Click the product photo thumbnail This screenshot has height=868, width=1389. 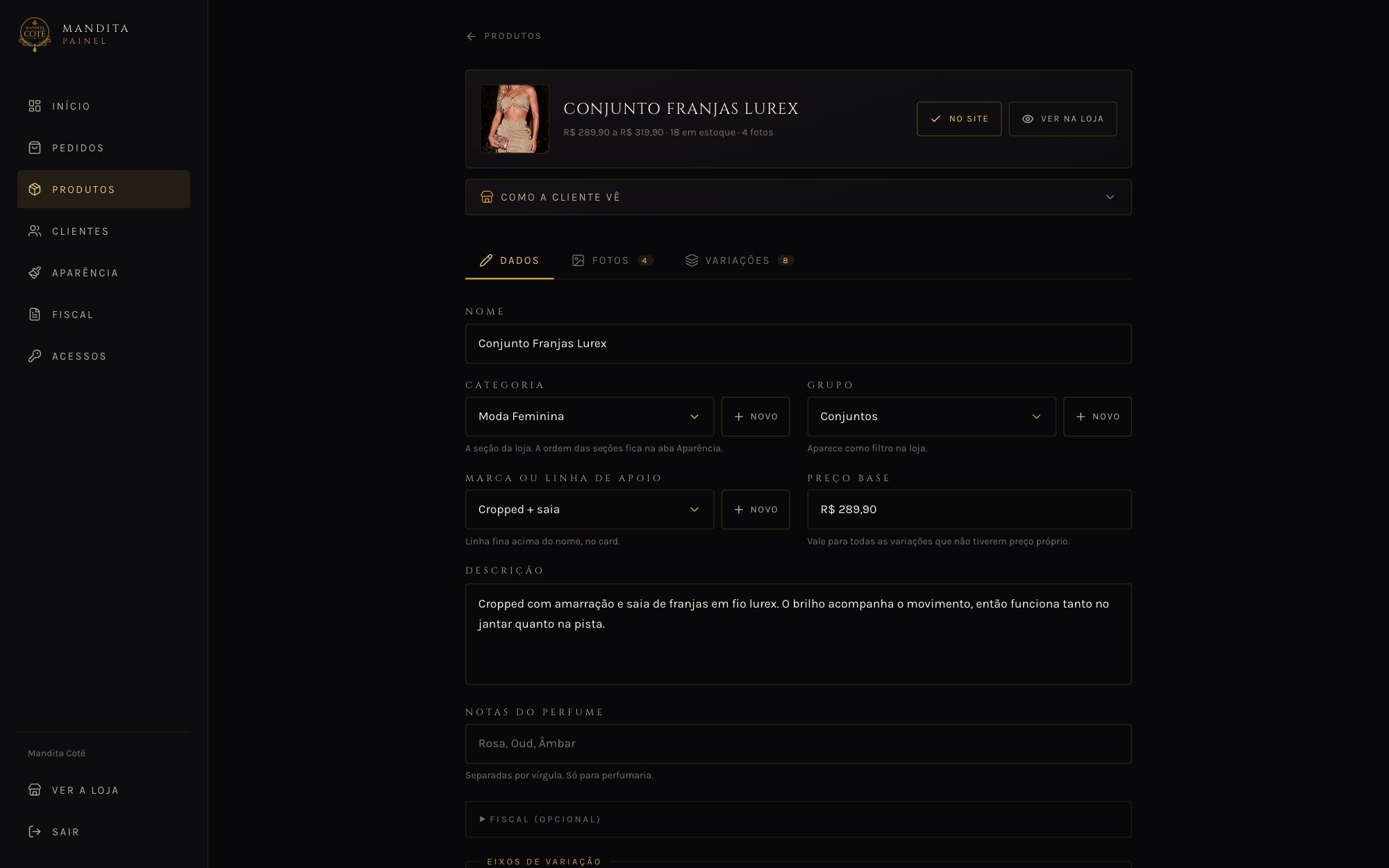click(x=515, y=119)
